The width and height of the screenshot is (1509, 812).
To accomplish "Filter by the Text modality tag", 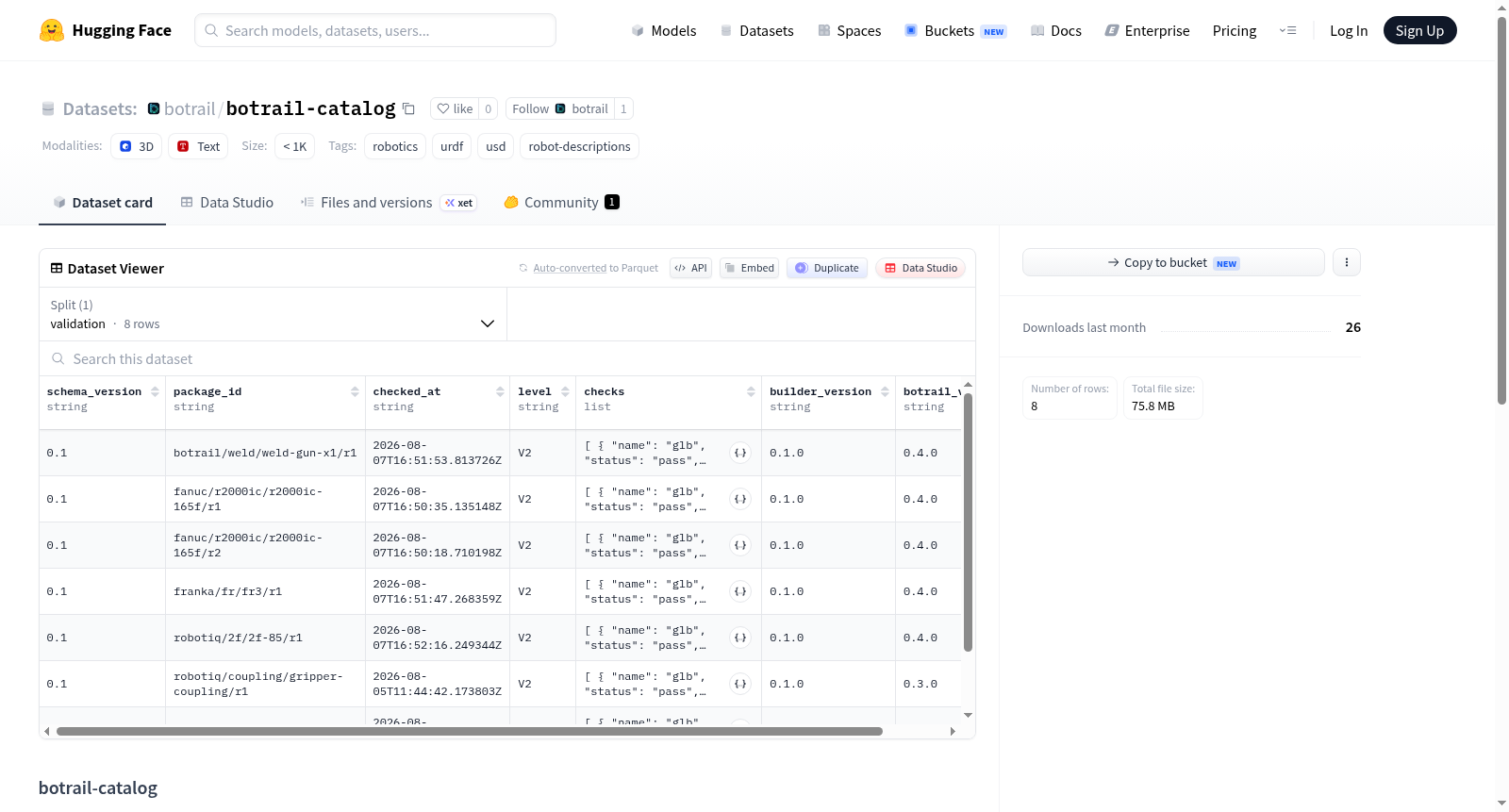I will tap(198, 146).
